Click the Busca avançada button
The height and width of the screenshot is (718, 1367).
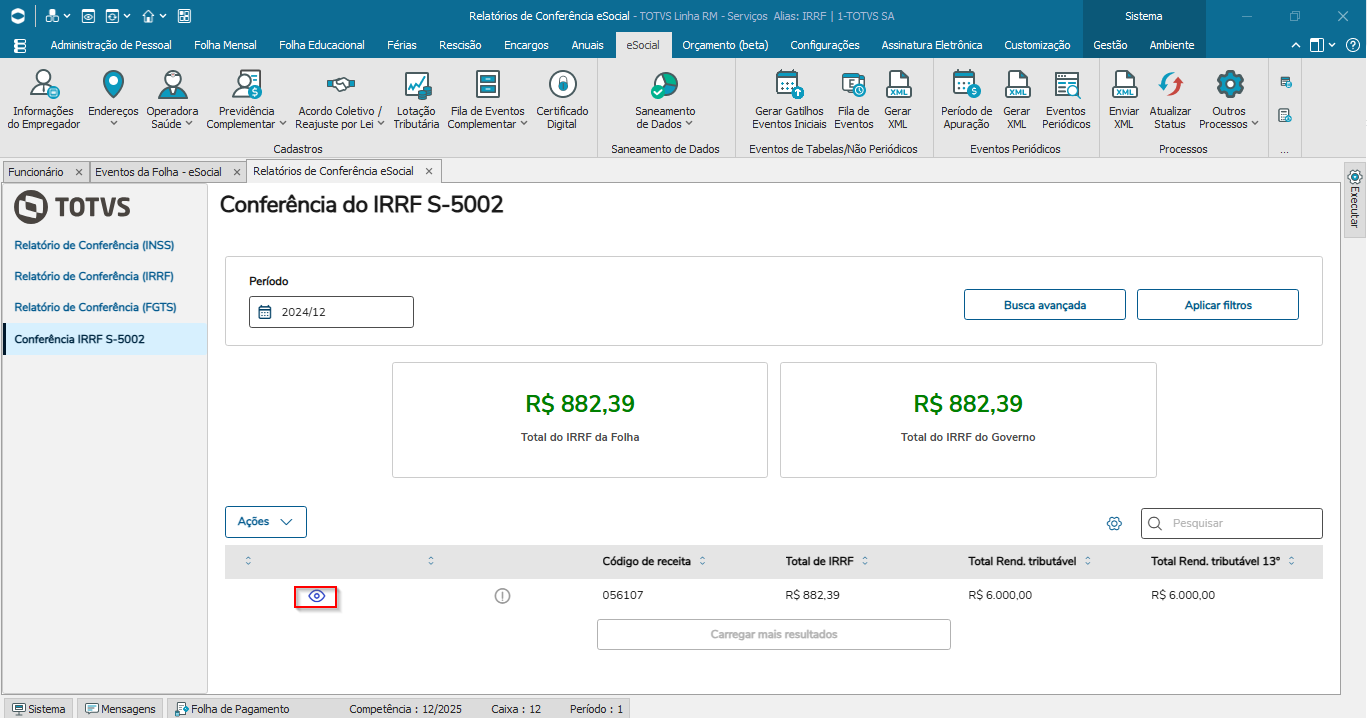[x=1045, y=305]
